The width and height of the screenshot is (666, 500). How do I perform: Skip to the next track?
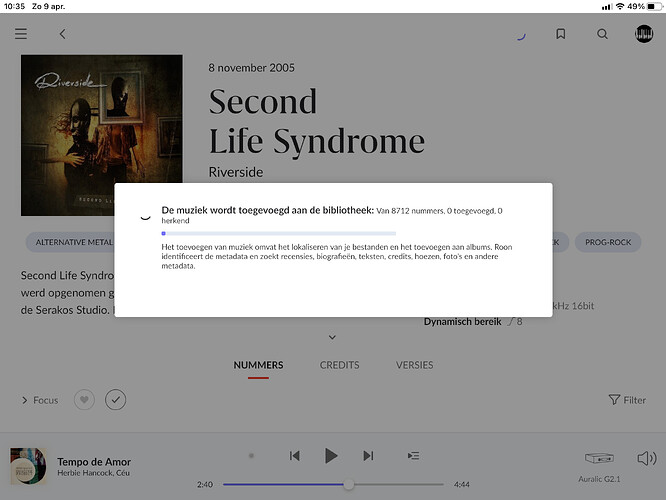[x=368, y=456]
